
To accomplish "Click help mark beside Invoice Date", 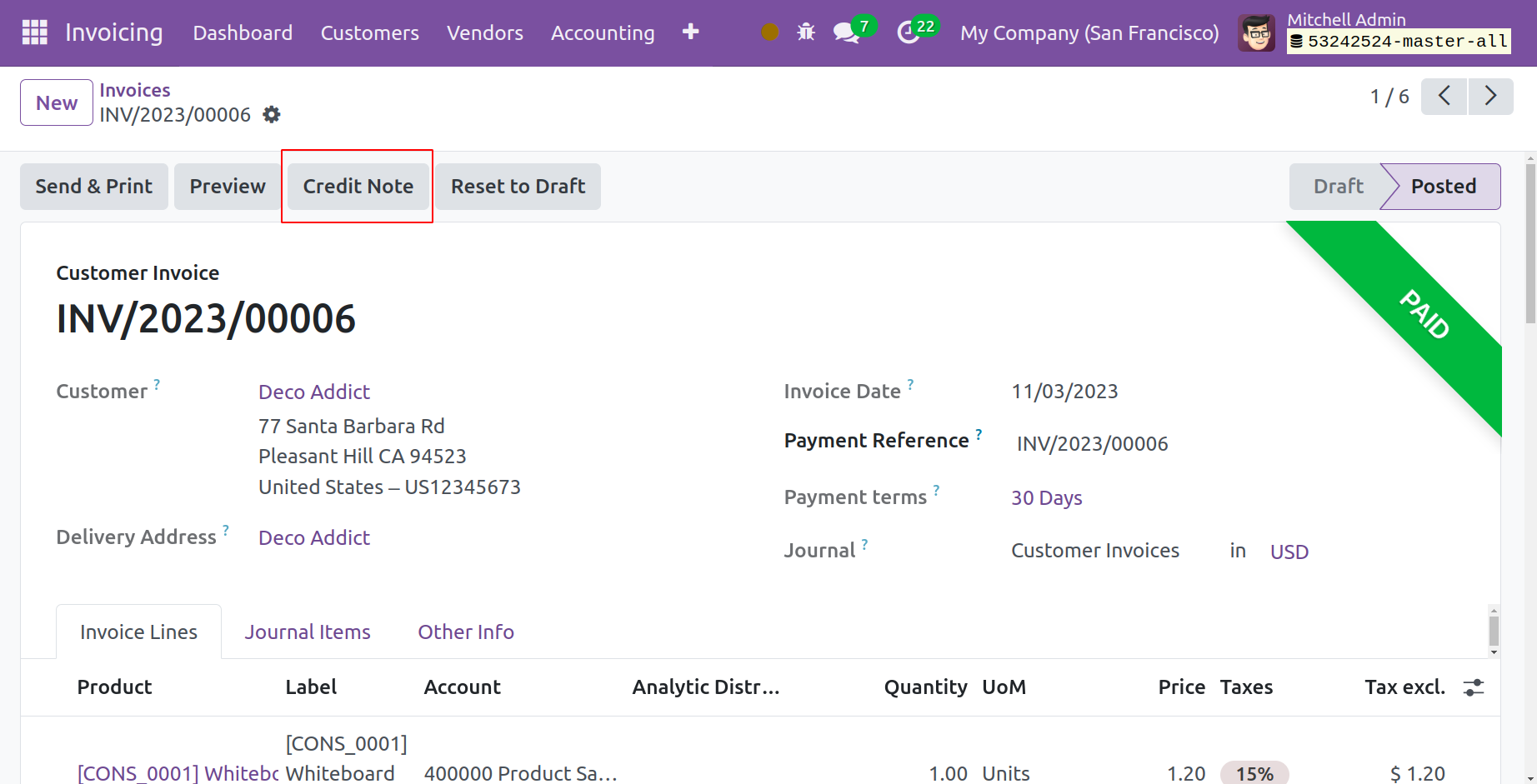I will (910, 384).
